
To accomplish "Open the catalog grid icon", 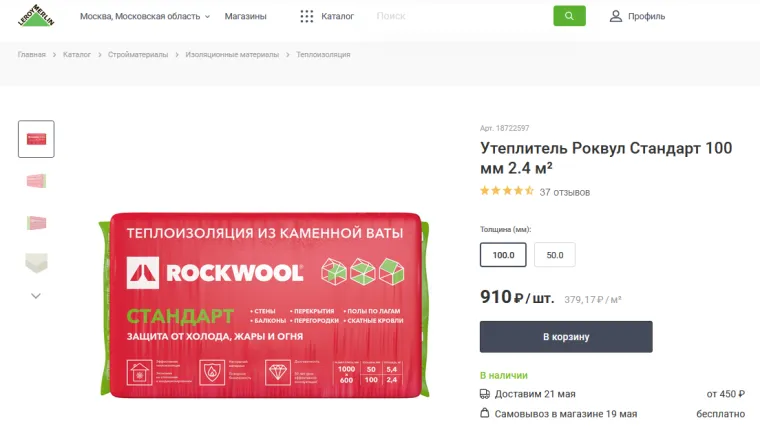I will click(x=306, y=16).
